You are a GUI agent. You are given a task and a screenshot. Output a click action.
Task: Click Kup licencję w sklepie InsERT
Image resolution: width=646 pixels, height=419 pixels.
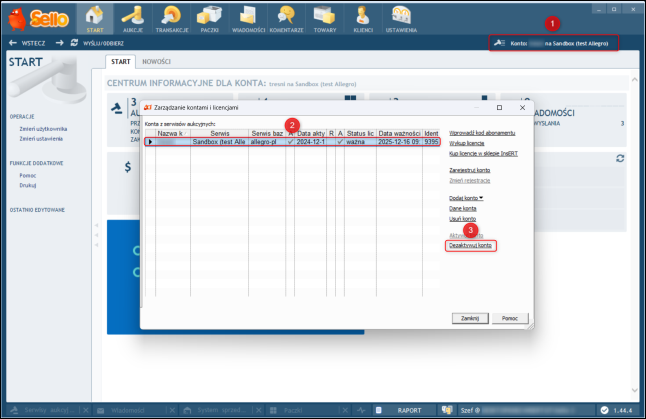click(483, 154)
